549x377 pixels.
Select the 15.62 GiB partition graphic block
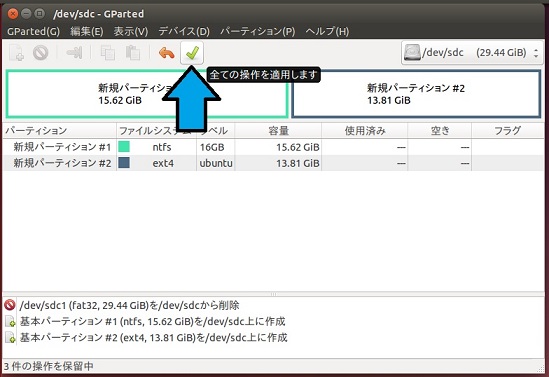pyautogui.click(x=147, y=94)
